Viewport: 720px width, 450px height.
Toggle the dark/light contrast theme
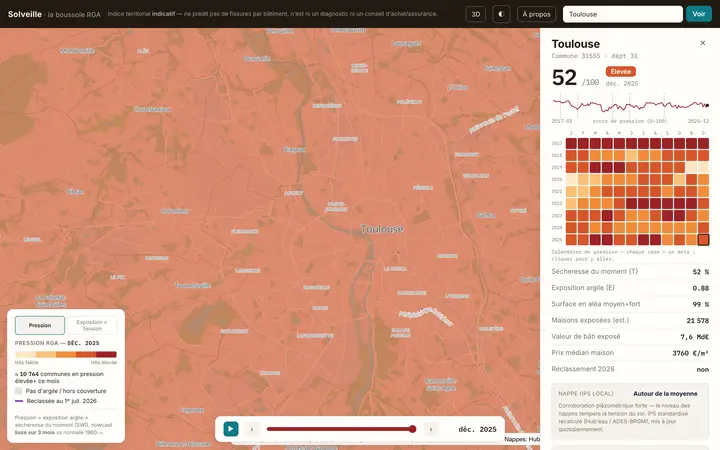click(501, 14)
